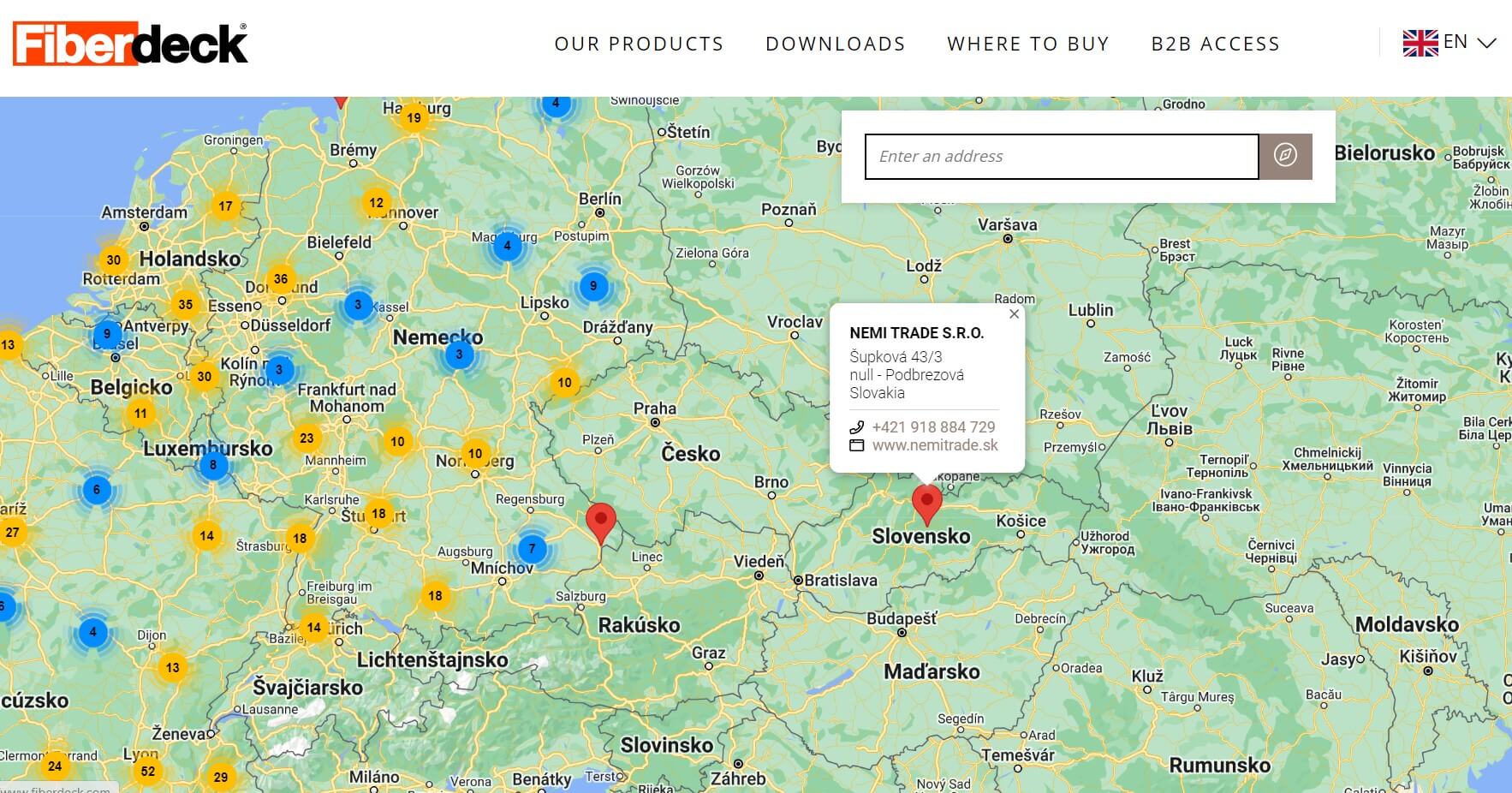Click the phone icon in the popup

coord(857,426)
